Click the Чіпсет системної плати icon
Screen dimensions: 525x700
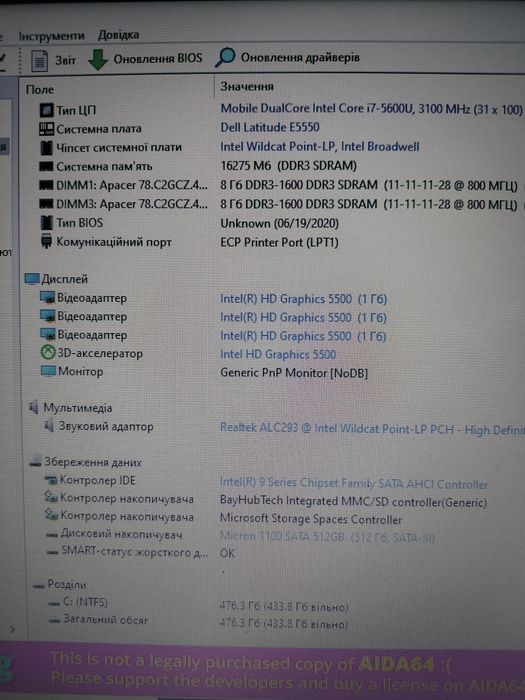coord(46,148)
